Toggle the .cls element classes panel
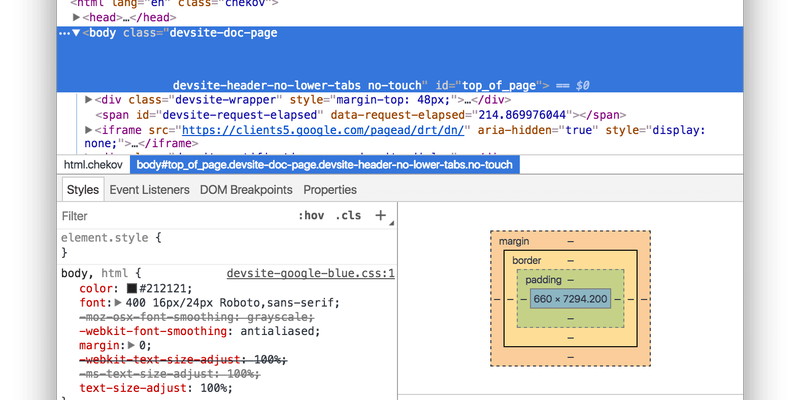800x400 pixels. [348, 215]
